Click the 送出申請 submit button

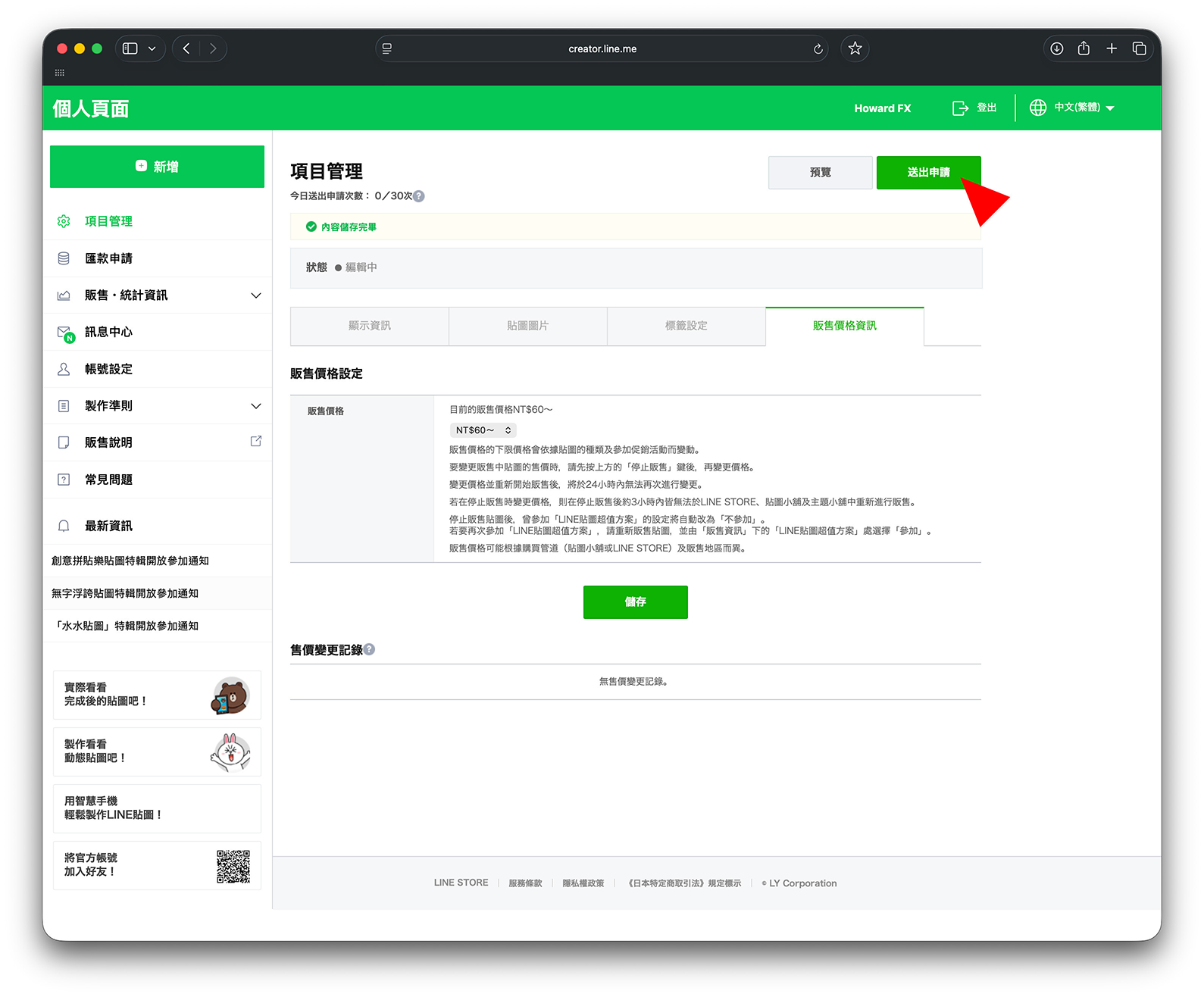(x=929, y=173)
